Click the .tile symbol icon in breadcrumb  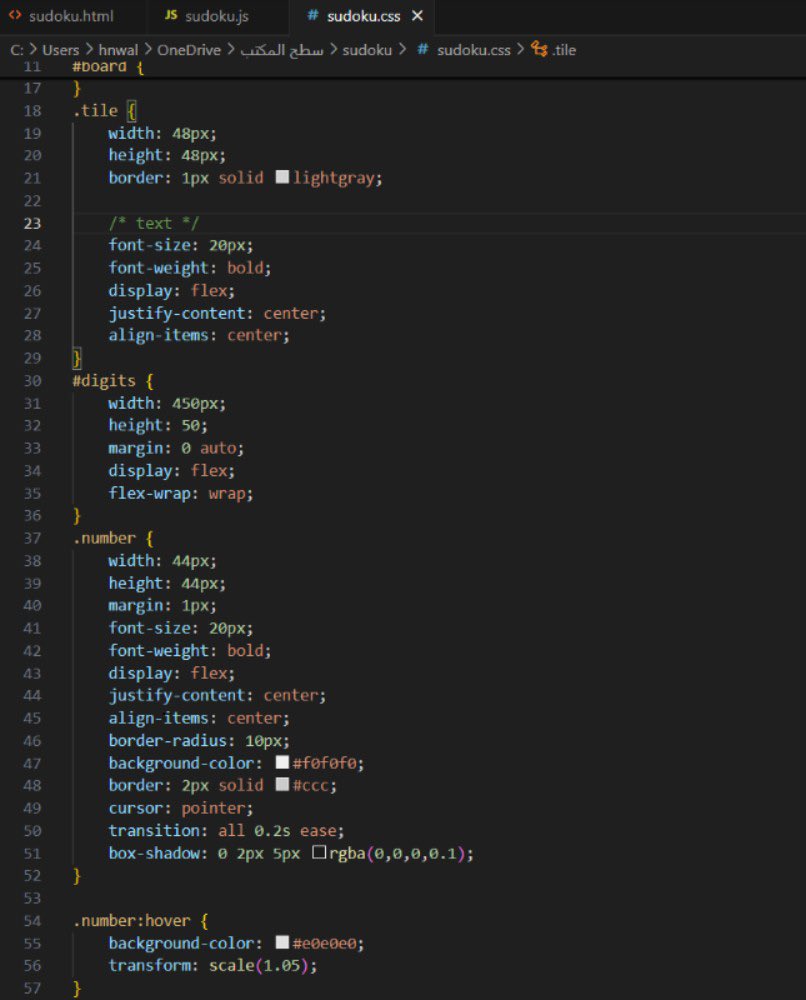[539, 49]
